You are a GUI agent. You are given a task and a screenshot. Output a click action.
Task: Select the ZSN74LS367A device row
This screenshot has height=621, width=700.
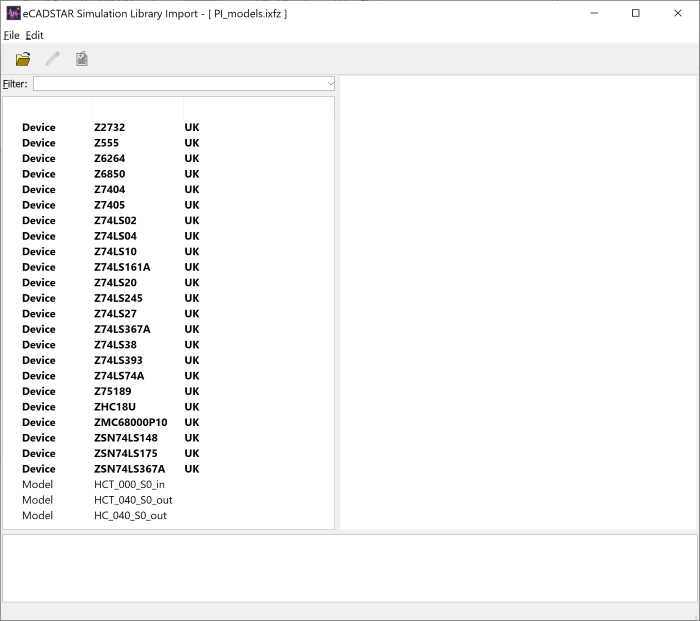pos(169,469)
